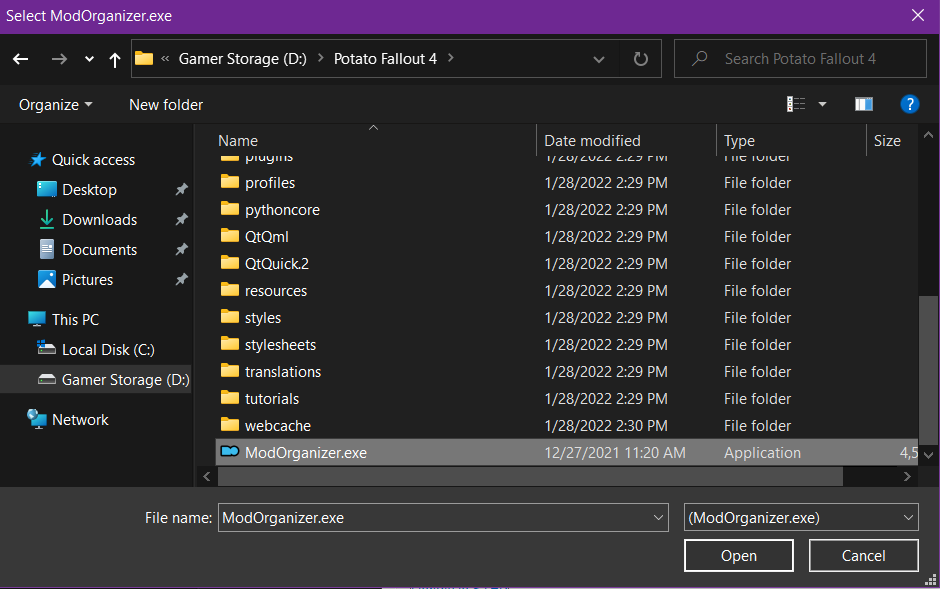Select Local Disk (C:) drive
Image resolution: width=940 pixels, height=589 pixels.
click(108, 349)
